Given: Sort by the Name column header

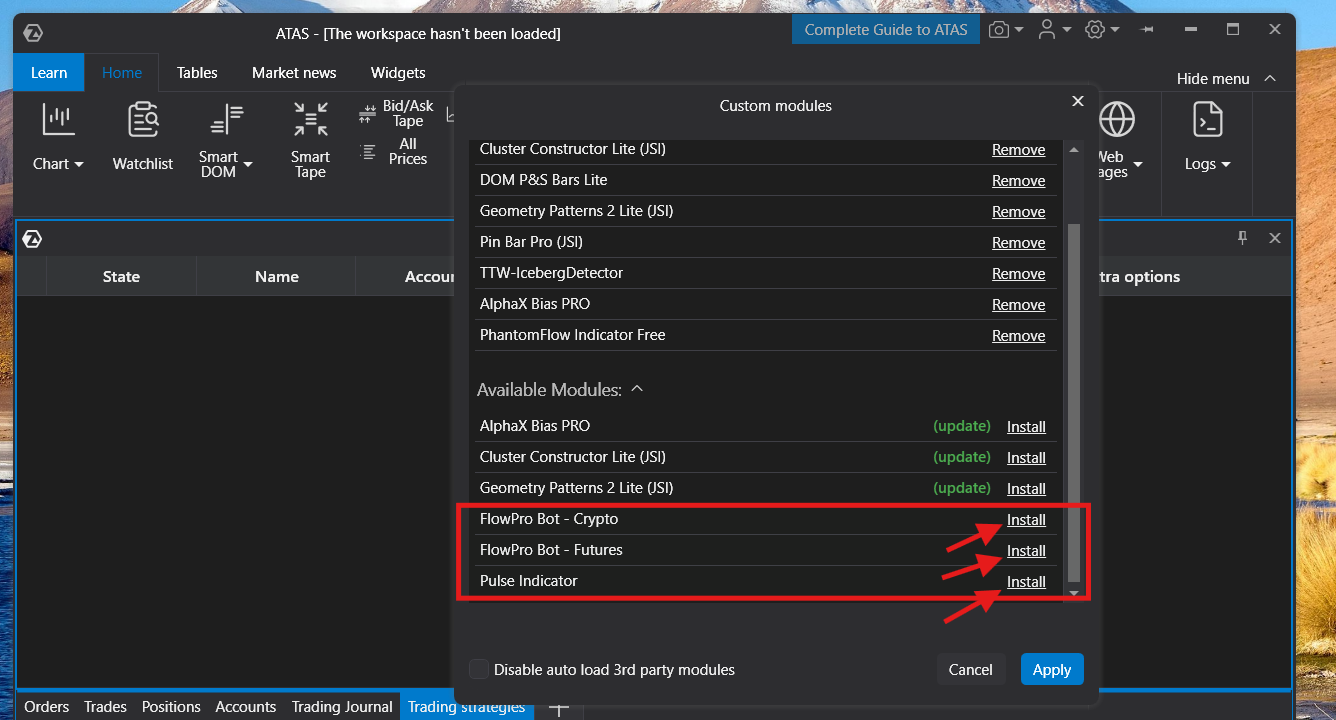Looking at the screenshot, I should click(x=277, y=277).
